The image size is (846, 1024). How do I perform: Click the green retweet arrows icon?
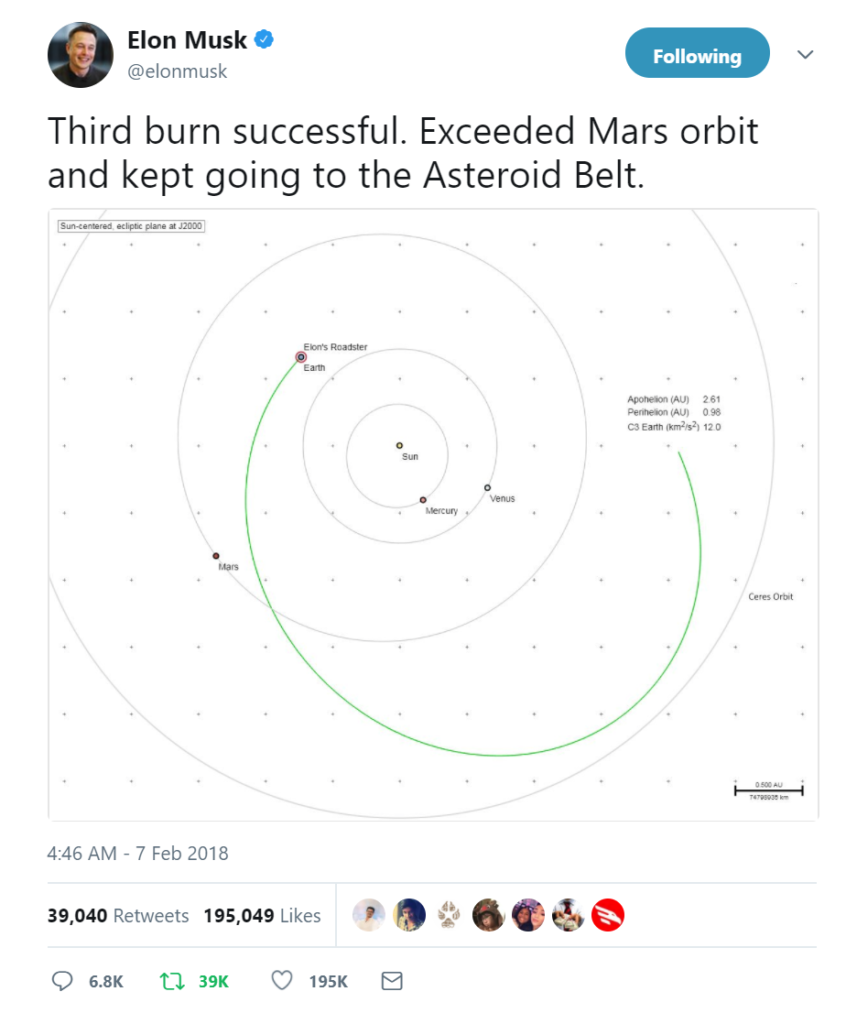(172, 981)
